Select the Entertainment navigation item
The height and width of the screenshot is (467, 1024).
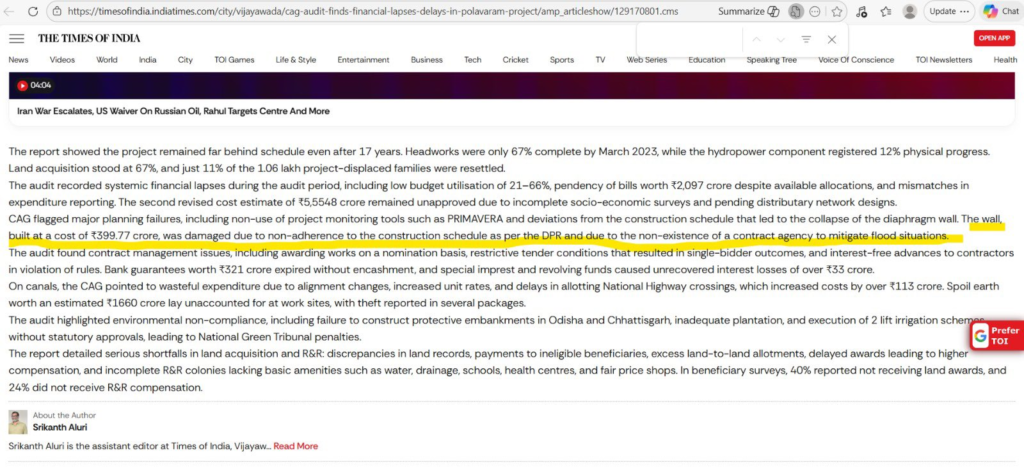pyautogui.click(x=363, y=60)
